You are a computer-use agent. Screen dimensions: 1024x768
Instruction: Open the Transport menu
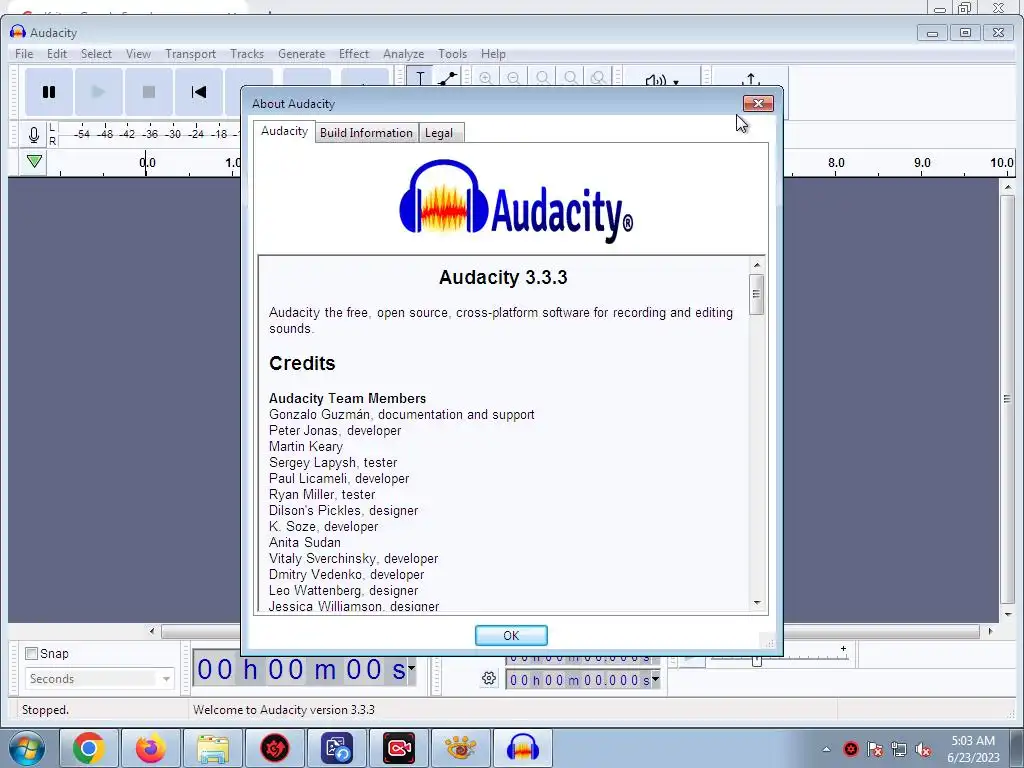point(190,54)
